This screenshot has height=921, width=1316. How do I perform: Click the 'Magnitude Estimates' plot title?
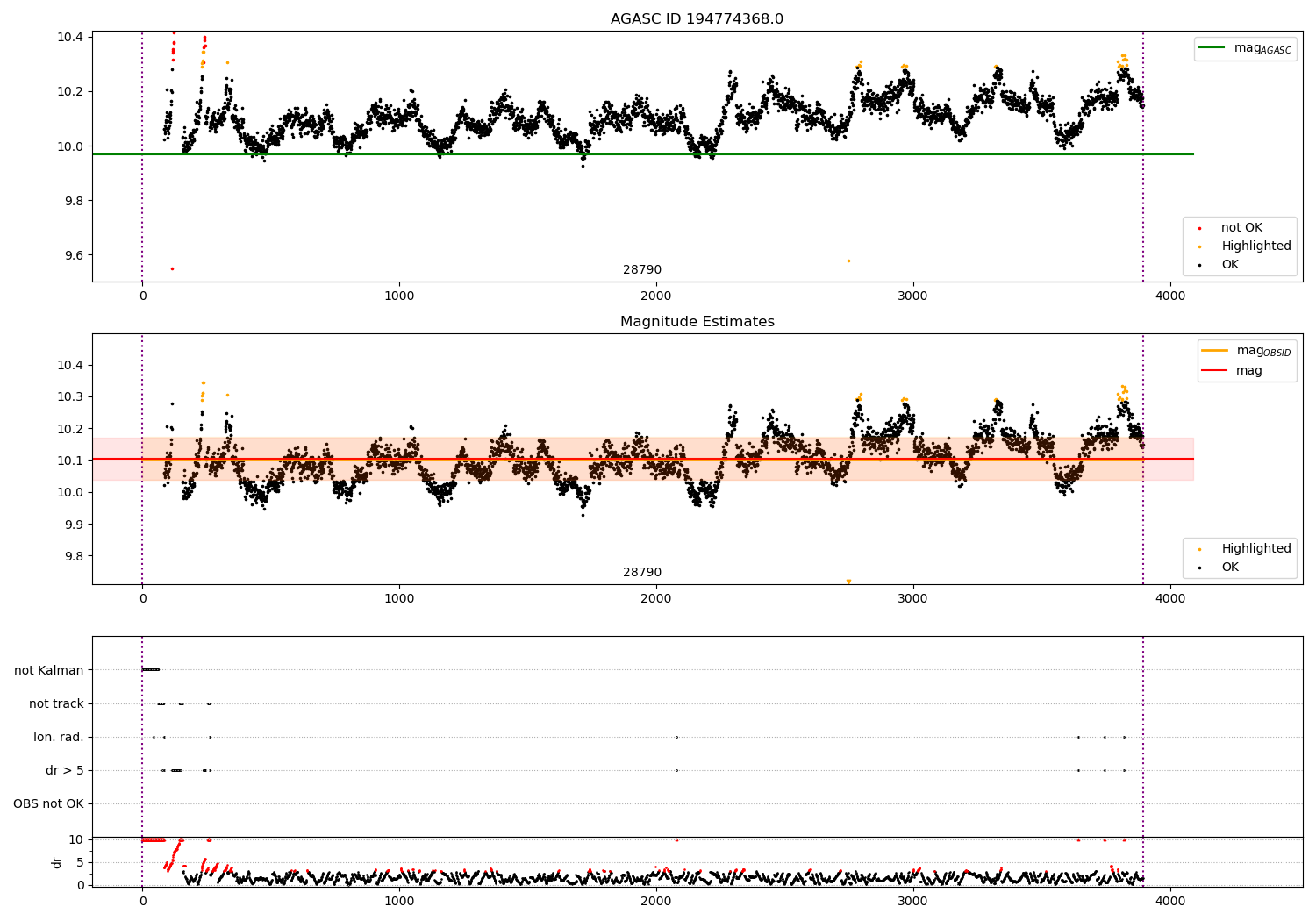697,322
